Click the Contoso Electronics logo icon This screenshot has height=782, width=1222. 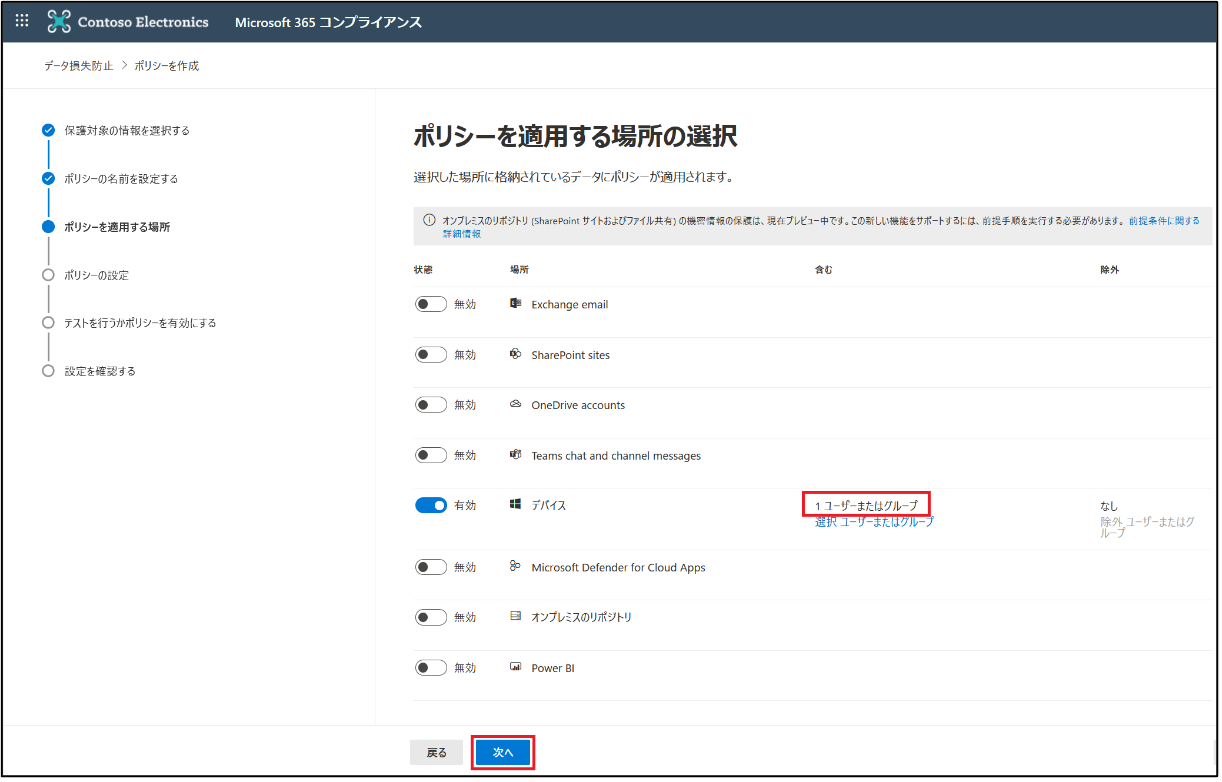(60, 21)
